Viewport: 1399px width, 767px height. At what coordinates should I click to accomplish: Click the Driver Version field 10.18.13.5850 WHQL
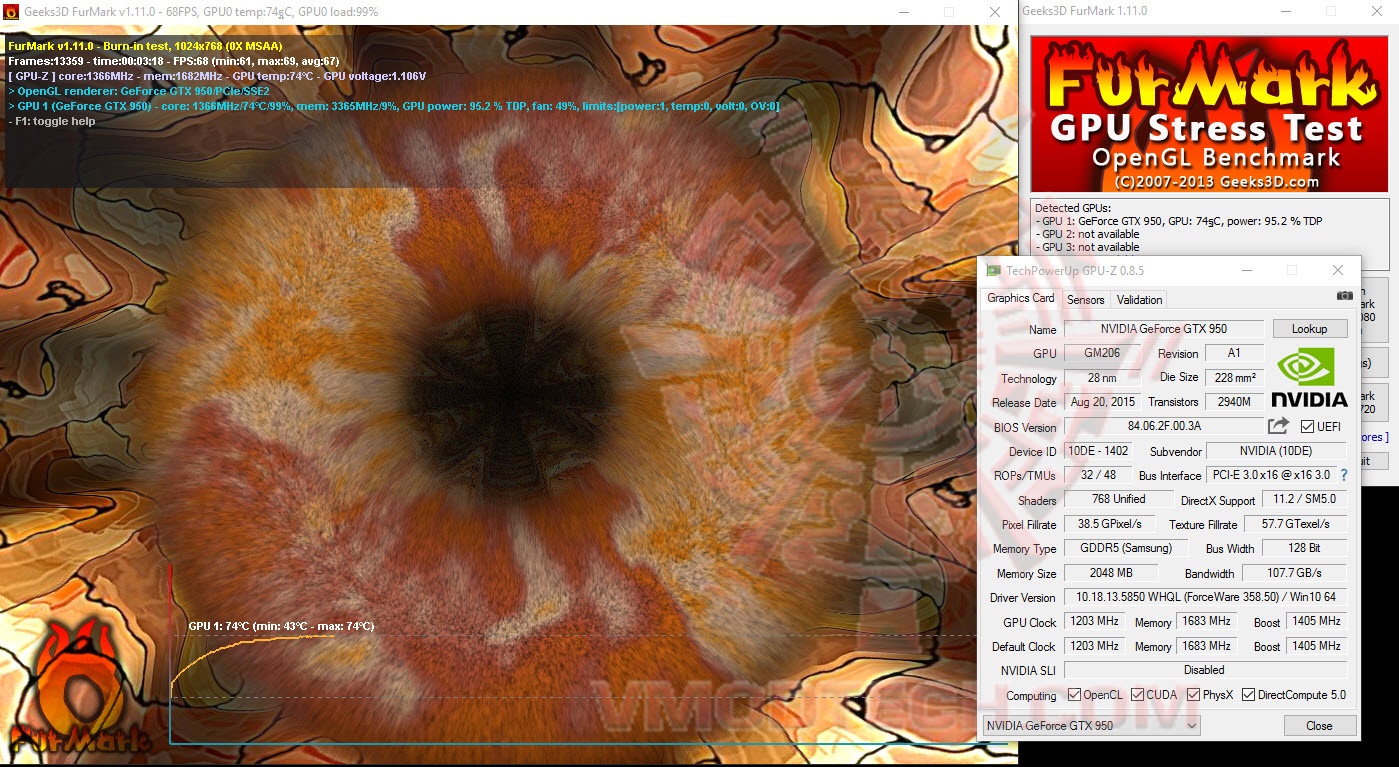click(x=1205, y=597)
